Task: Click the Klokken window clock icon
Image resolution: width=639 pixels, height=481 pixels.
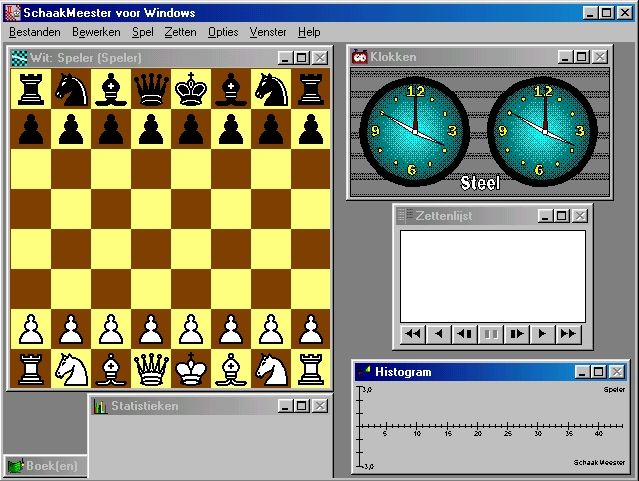Action: tap(359, 57)
